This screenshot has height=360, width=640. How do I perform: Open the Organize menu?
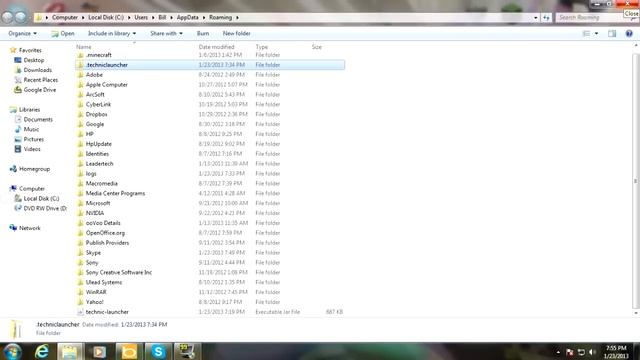click(x=22, y=33)
